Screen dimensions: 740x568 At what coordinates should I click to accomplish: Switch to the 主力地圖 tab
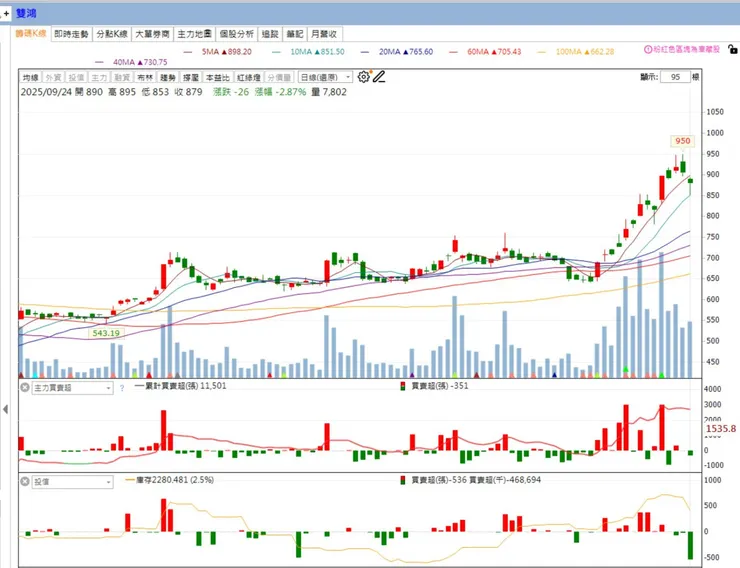pyautogui.click(x=194, y=34)
